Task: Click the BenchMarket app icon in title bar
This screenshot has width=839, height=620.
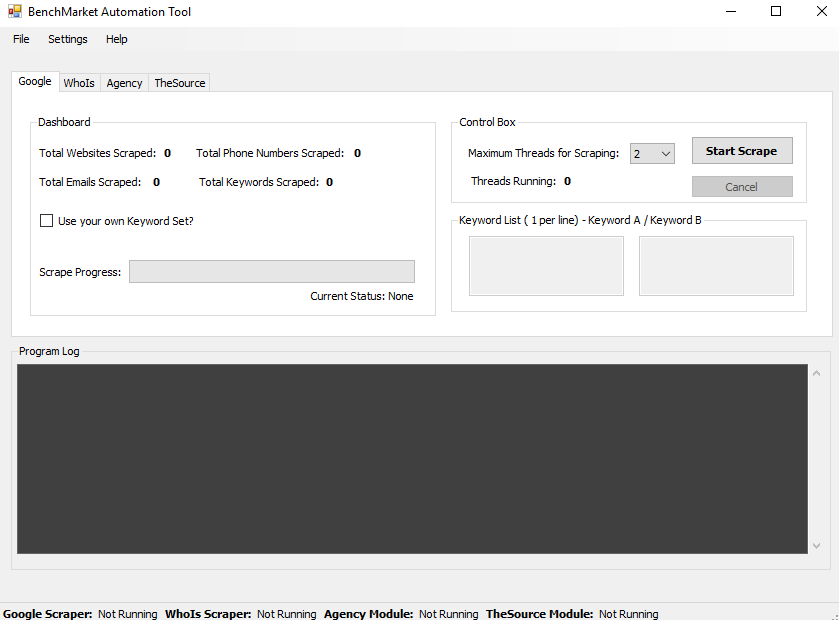Action: pyautogui.click(x=15, y=11)
